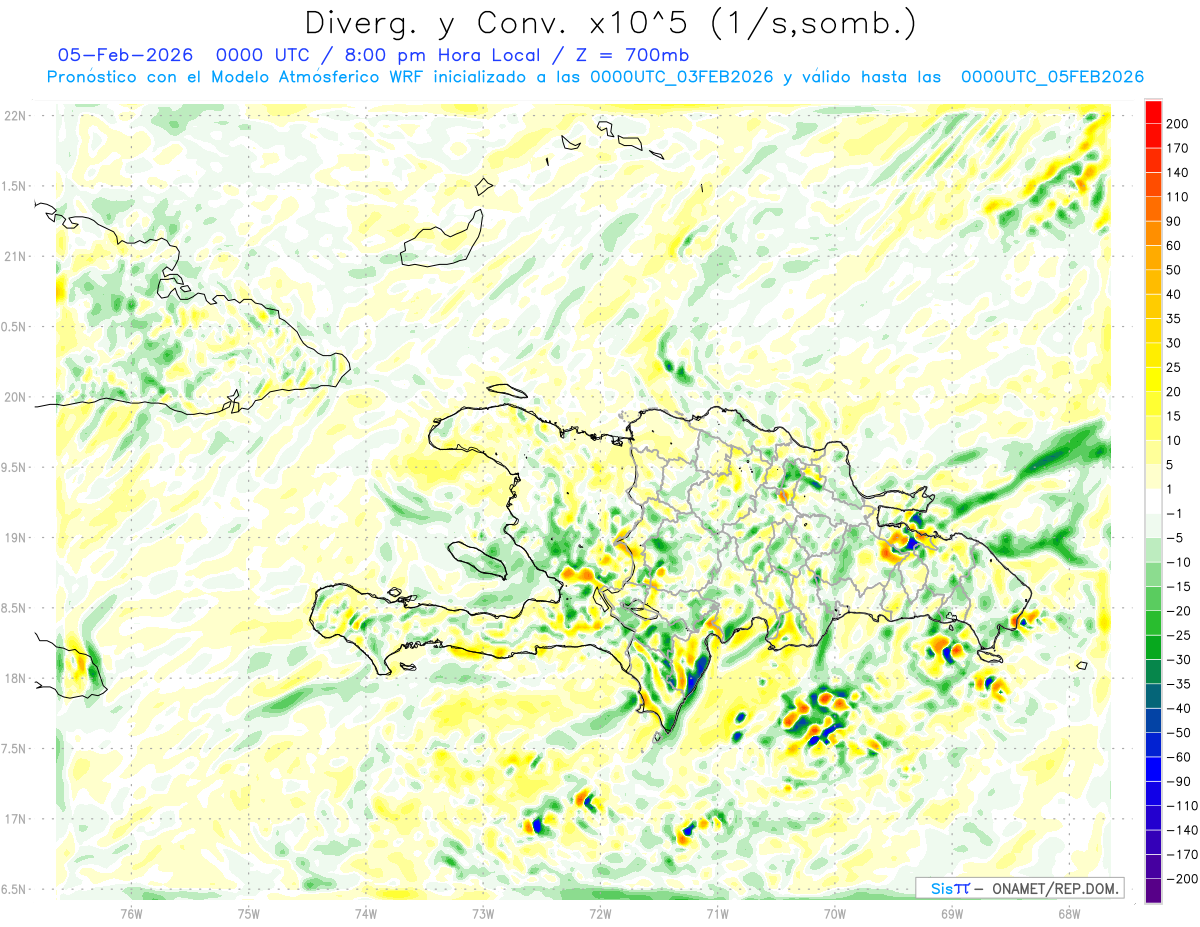
Task: Click the '22N' latitude axis label
Action: 15,115
